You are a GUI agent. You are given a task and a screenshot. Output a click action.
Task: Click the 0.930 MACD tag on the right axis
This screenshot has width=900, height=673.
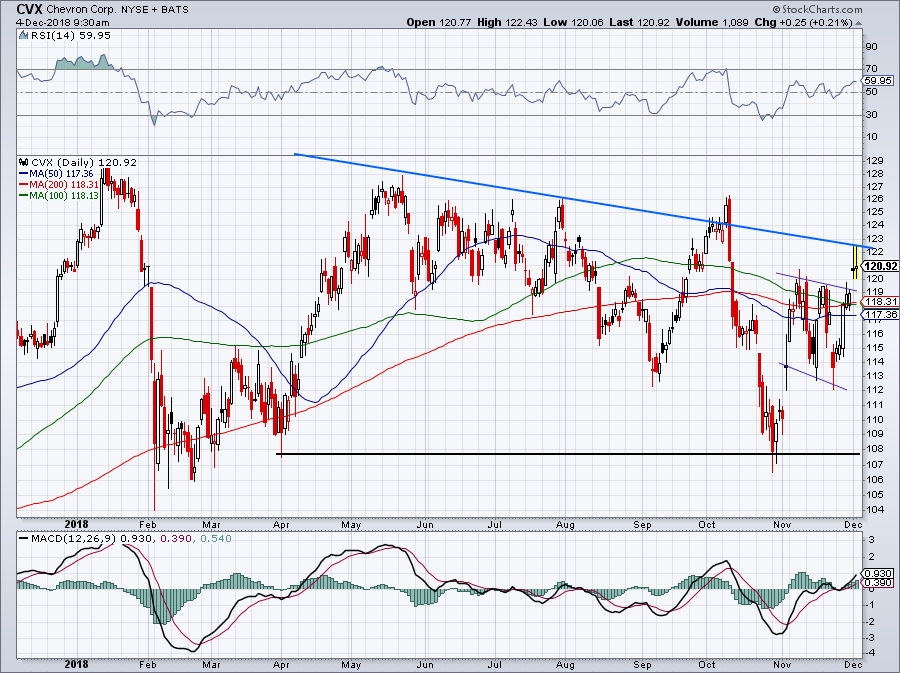coord(878,573)
